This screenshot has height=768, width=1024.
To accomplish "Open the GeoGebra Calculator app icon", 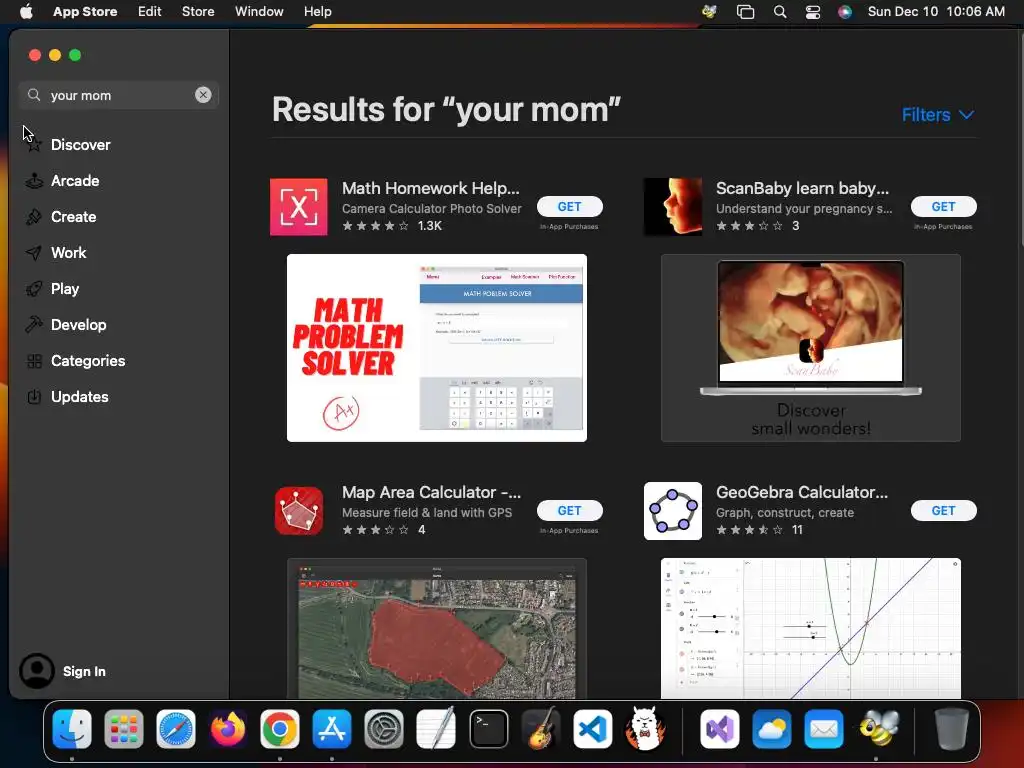I will click(x=673, y=511).
